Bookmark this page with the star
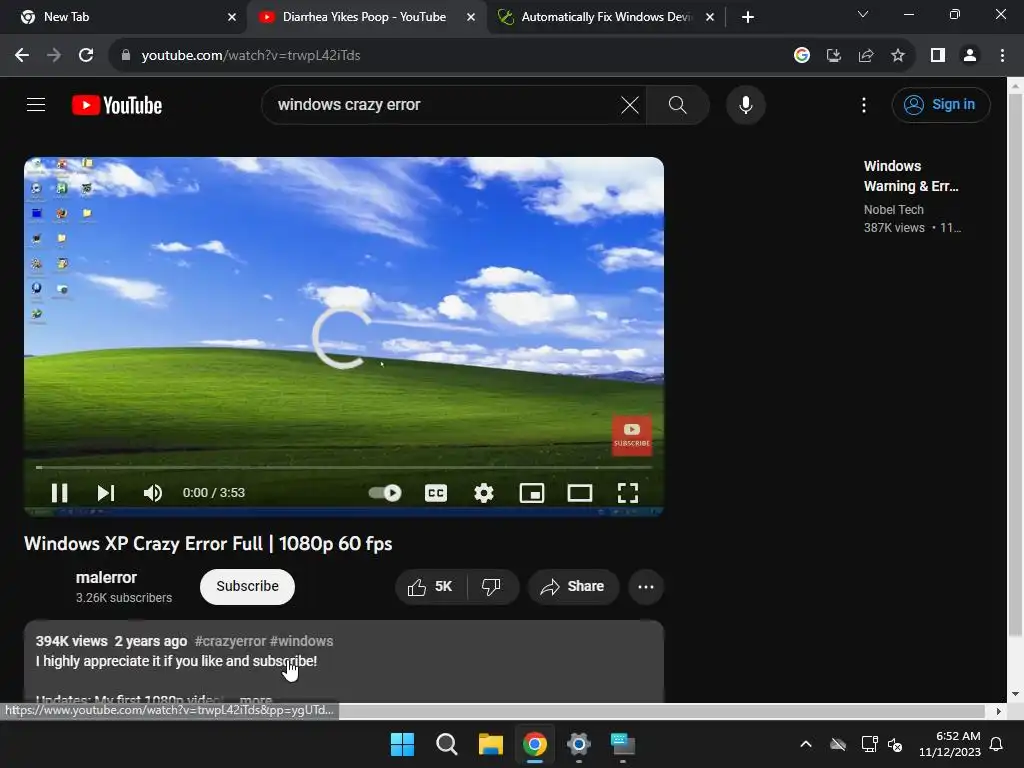This screenshot has width=1024, height=768. point(898,56)
